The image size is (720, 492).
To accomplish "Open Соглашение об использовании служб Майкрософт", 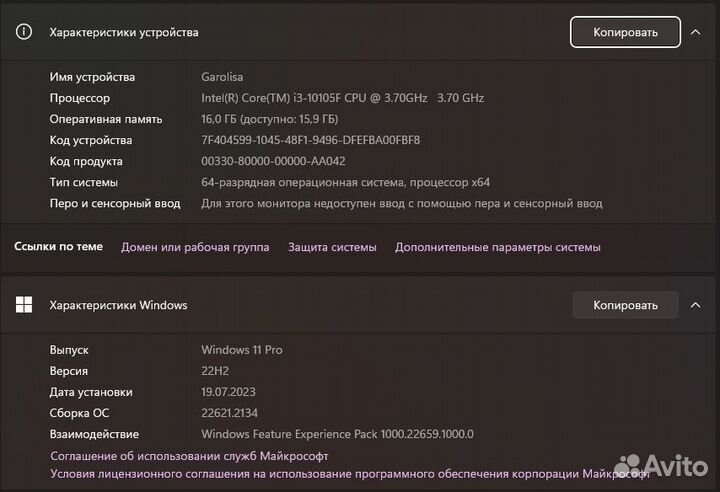I will [189, 456].
